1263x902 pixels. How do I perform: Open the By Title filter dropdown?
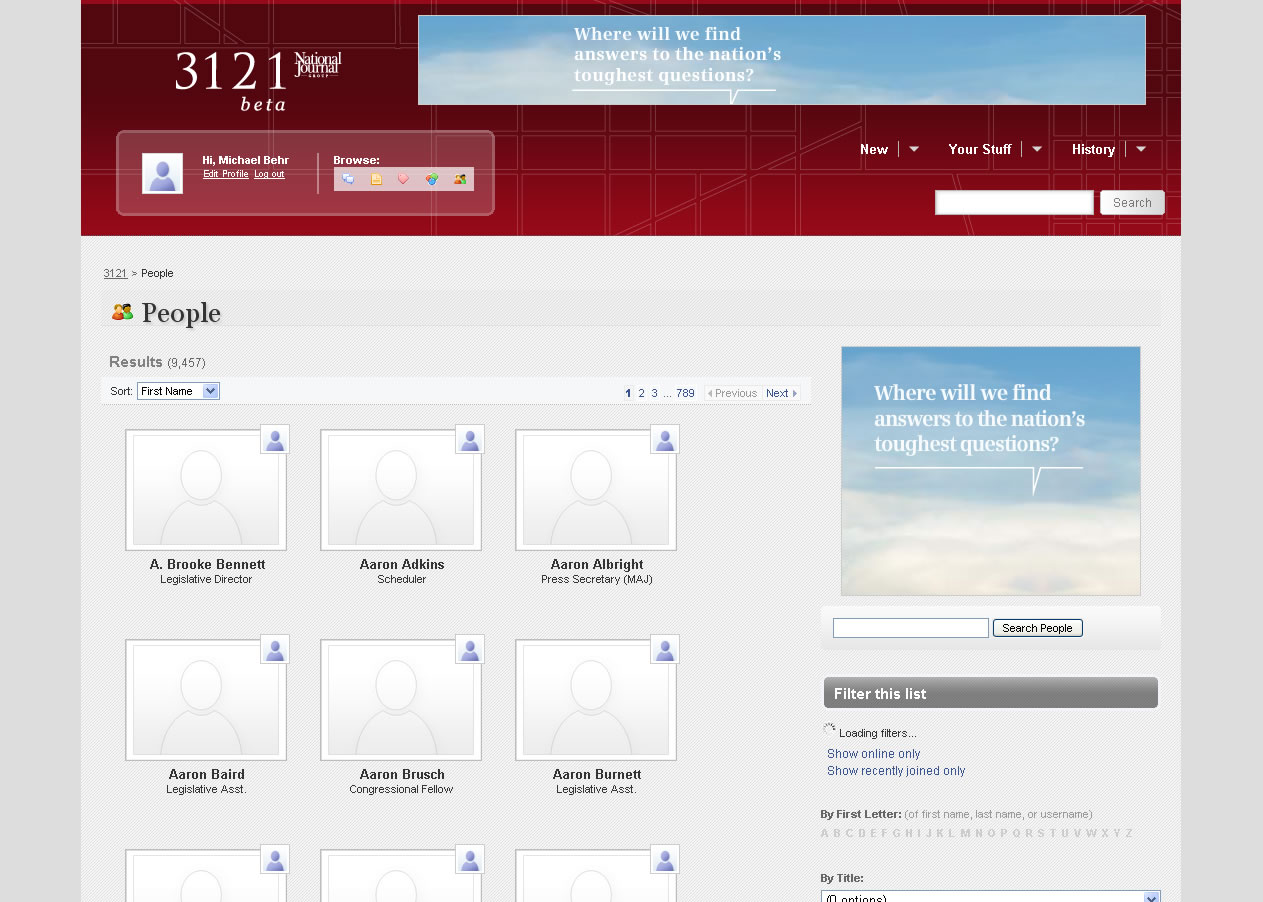(991, 897)
